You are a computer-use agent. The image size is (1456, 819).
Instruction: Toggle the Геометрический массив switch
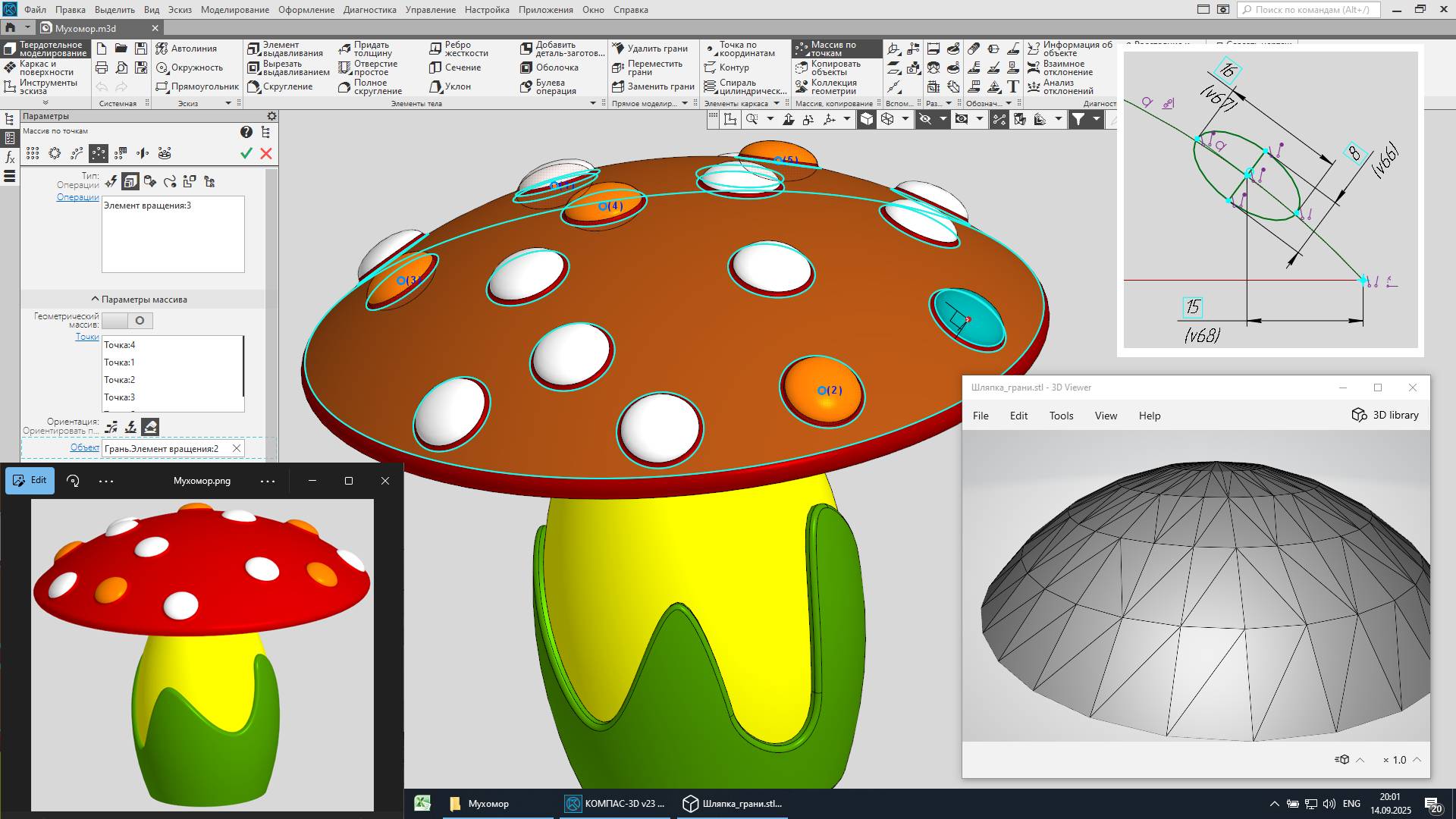[x=127, y=321]
